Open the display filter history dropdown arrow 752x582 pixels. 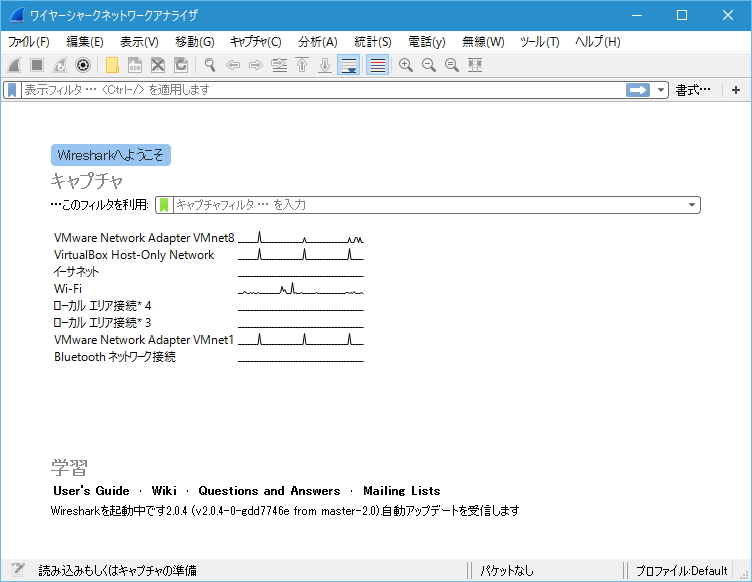pyautogui.click(x=660, y=90)
